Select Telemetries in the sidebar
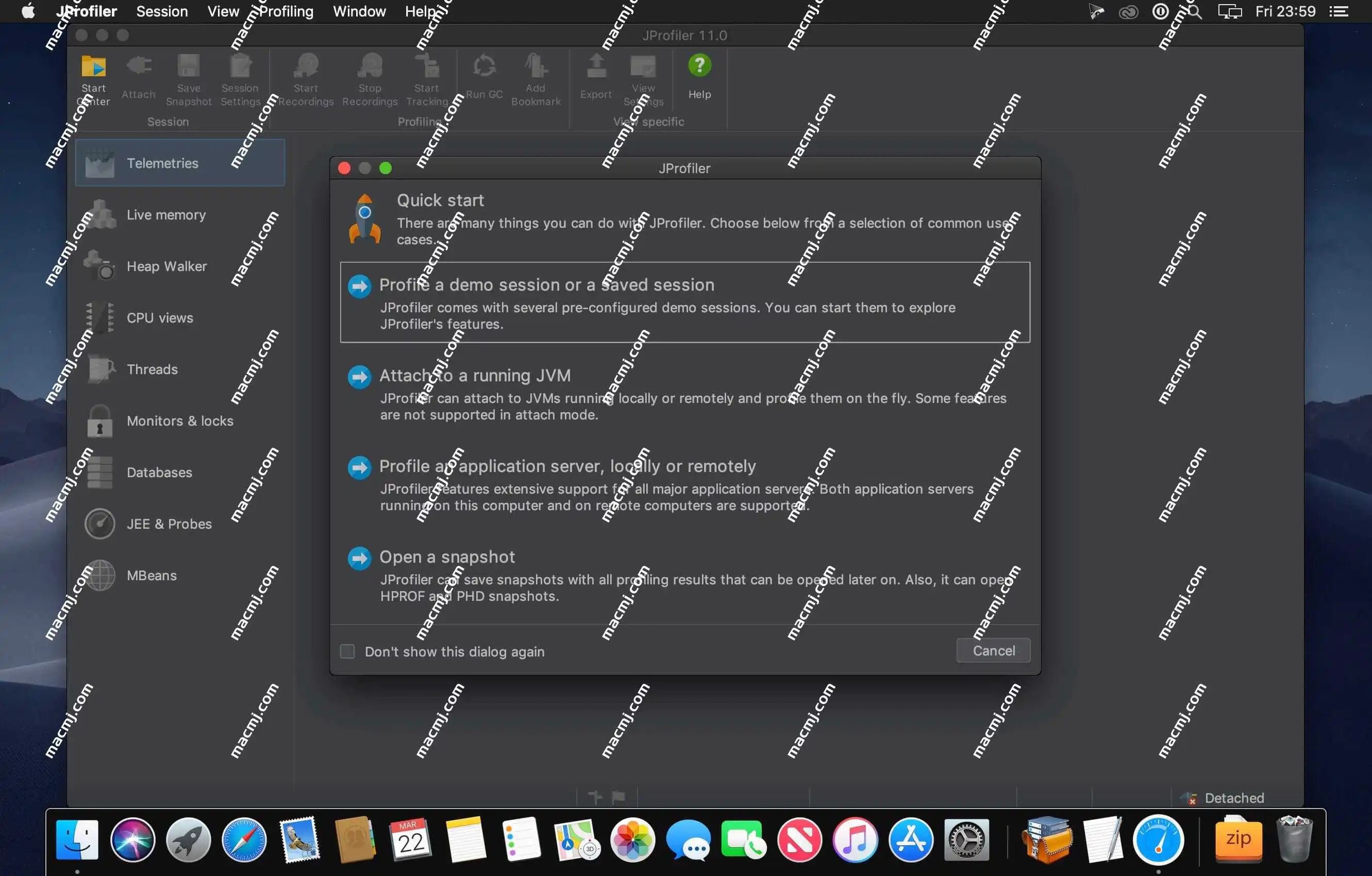The image size is (1372, 876). (180, 163)
